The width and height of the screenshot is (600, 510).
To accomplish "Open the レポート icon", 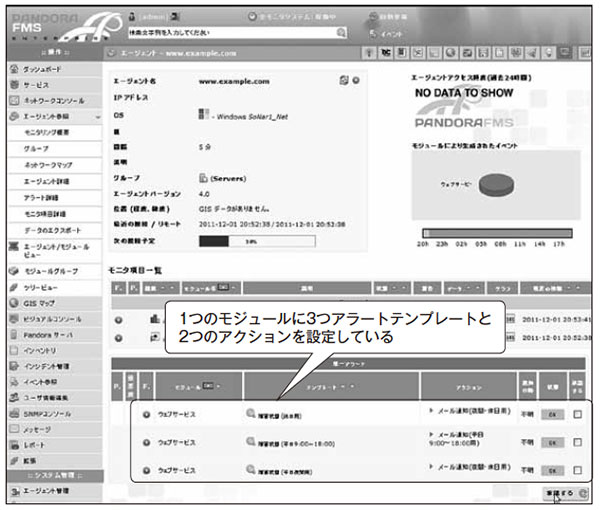I will coord(14,445).
